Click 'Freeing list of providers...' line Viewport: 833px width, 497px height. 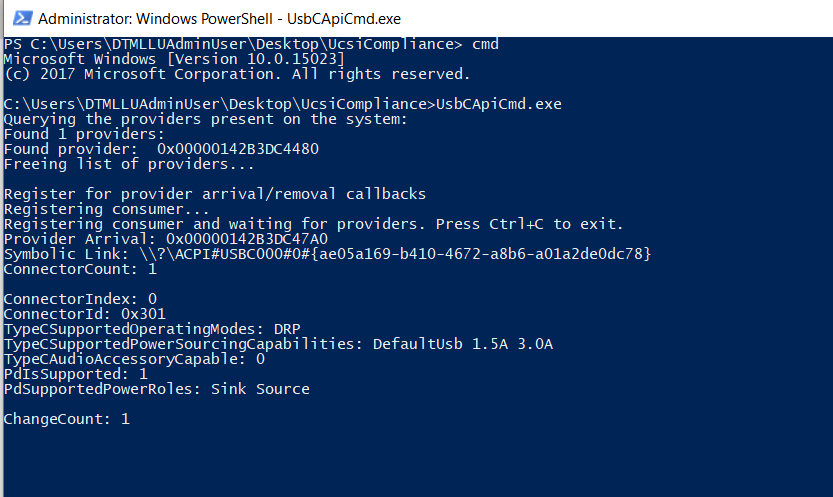pos(129,164)
